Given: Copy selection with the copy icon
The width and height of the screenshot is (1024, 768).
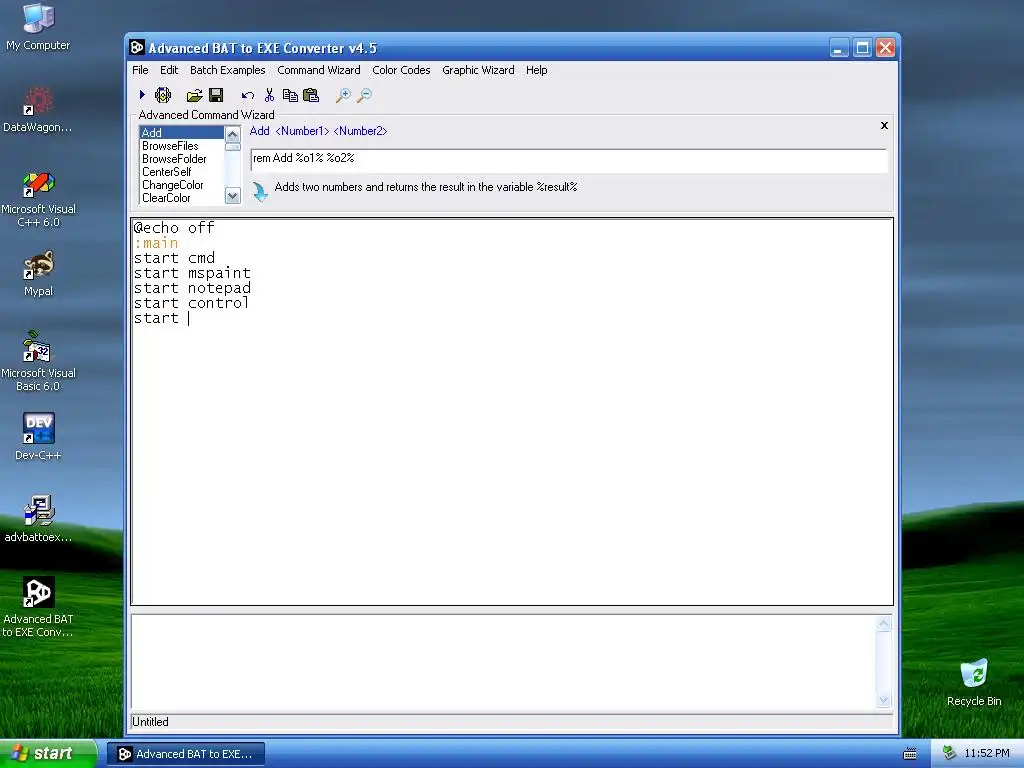Looking at the screenshot, I should pyautogui.click(x=290, y=95).
